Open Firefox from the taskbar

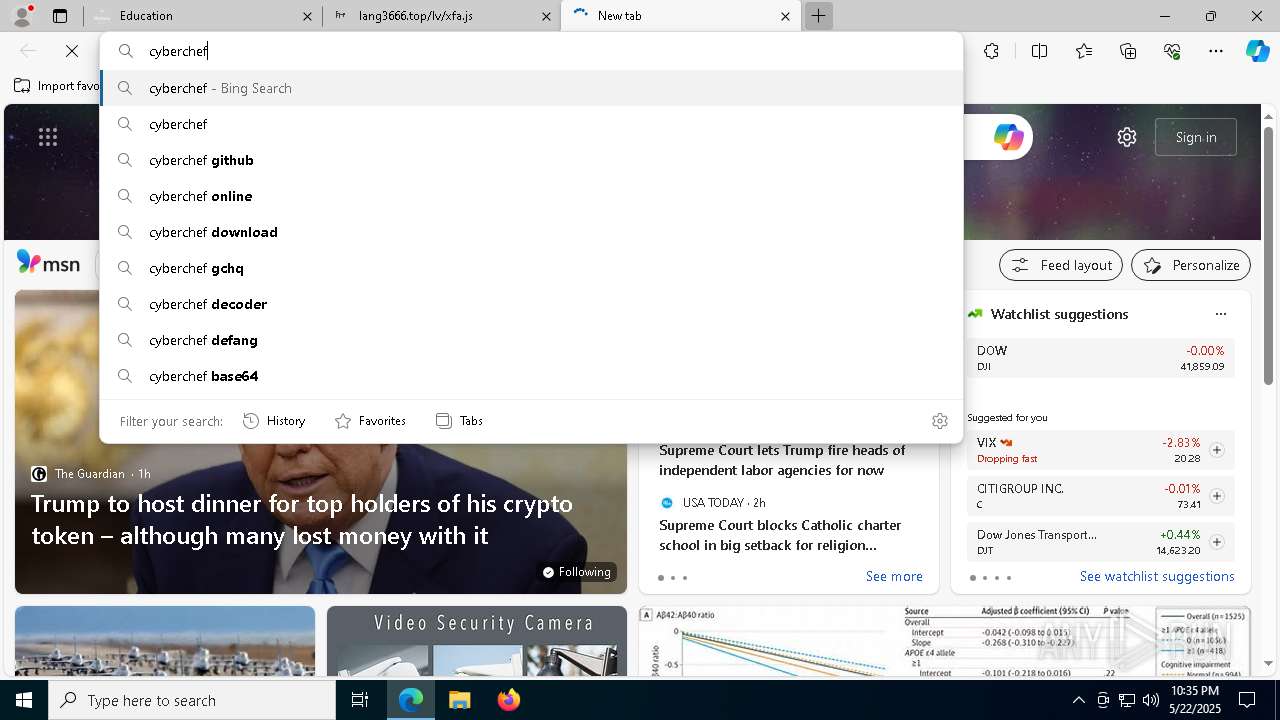click(508, 700)
